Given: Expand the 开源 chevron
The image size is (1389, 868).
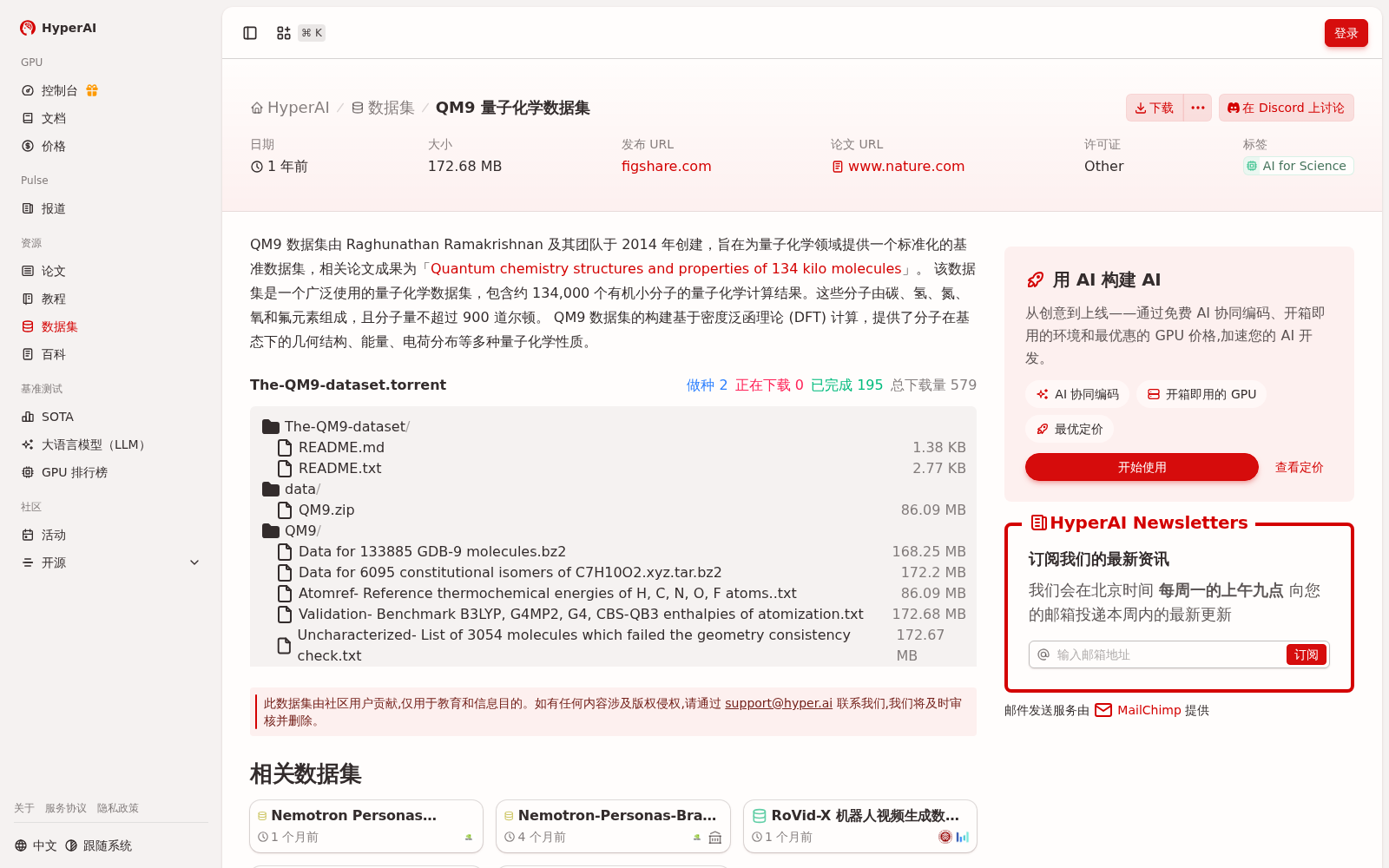Looking at the screenshot, I should (194, 562).
